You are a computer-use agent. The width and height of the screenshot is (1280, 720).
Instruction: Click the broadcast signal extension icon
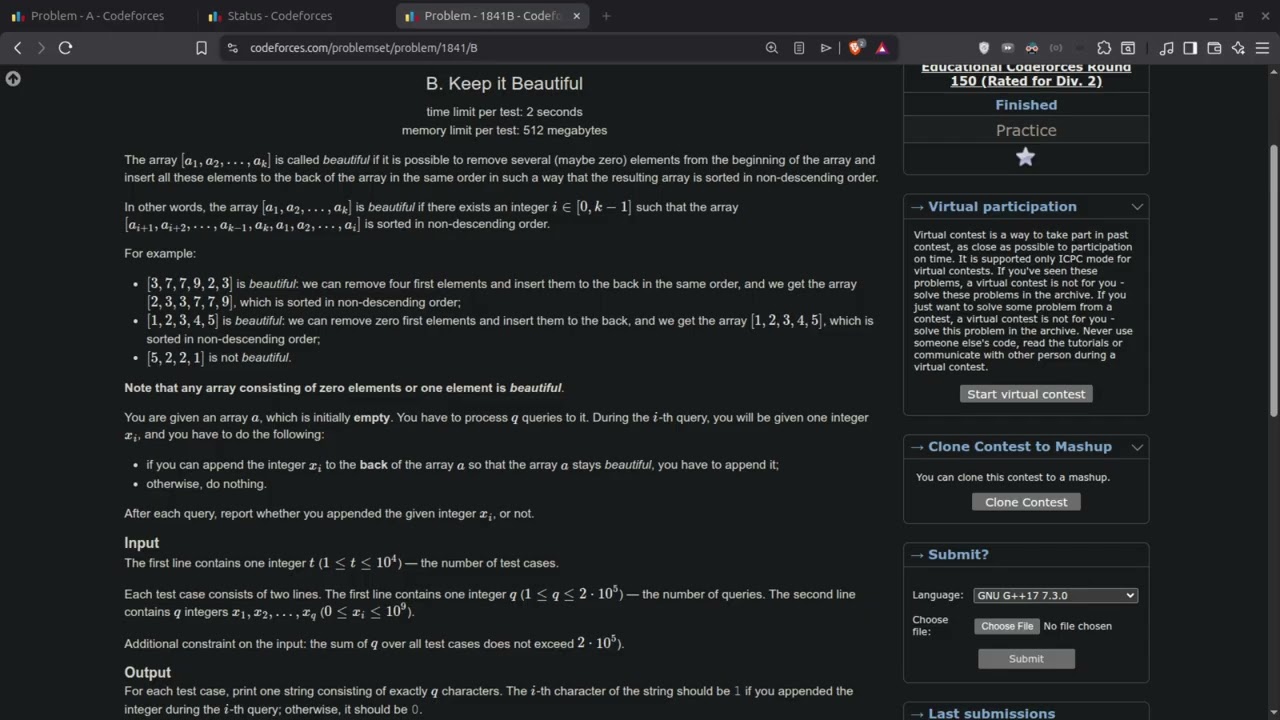[1056, 47]
